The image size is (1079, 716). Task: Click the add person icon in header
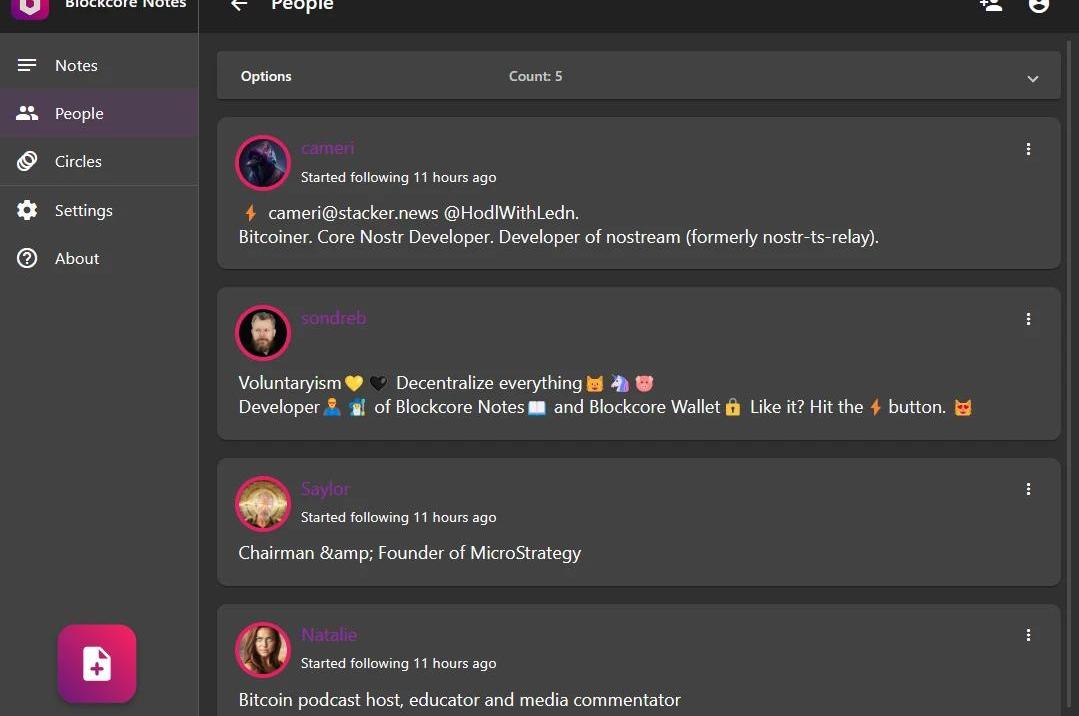(991, 6)
